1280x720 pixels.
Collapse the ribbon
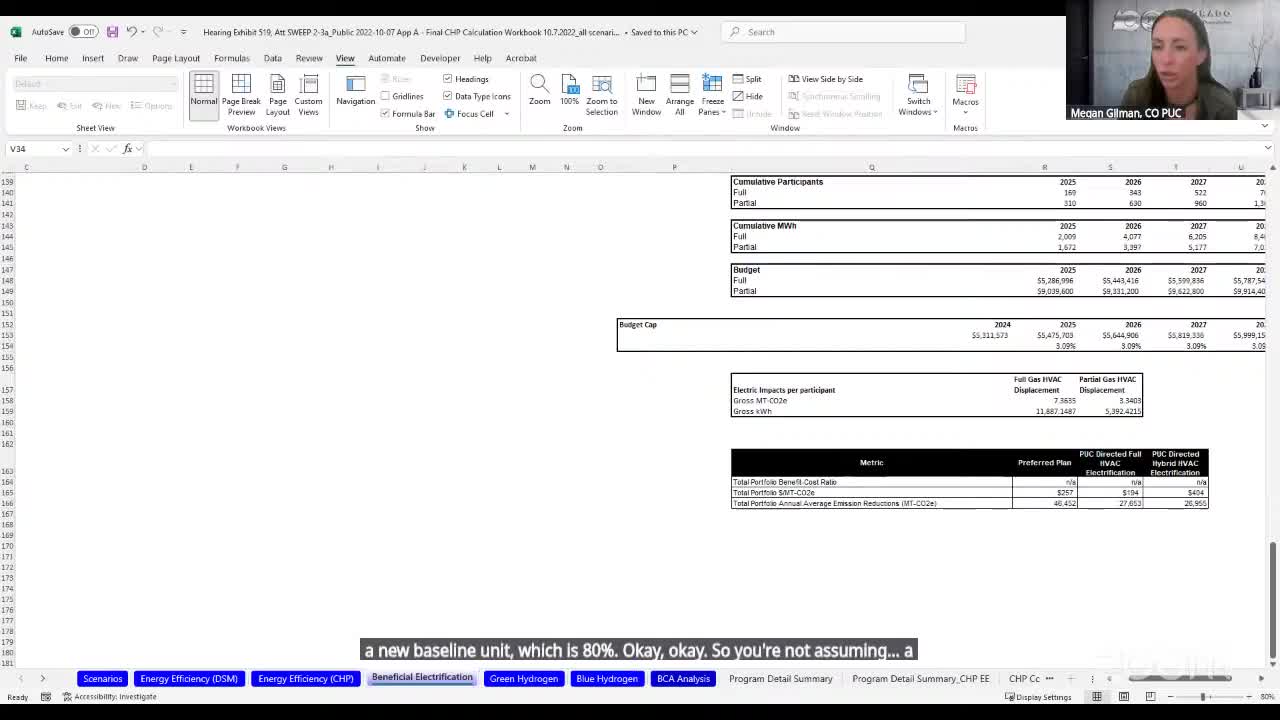[x=1265, y=126]
